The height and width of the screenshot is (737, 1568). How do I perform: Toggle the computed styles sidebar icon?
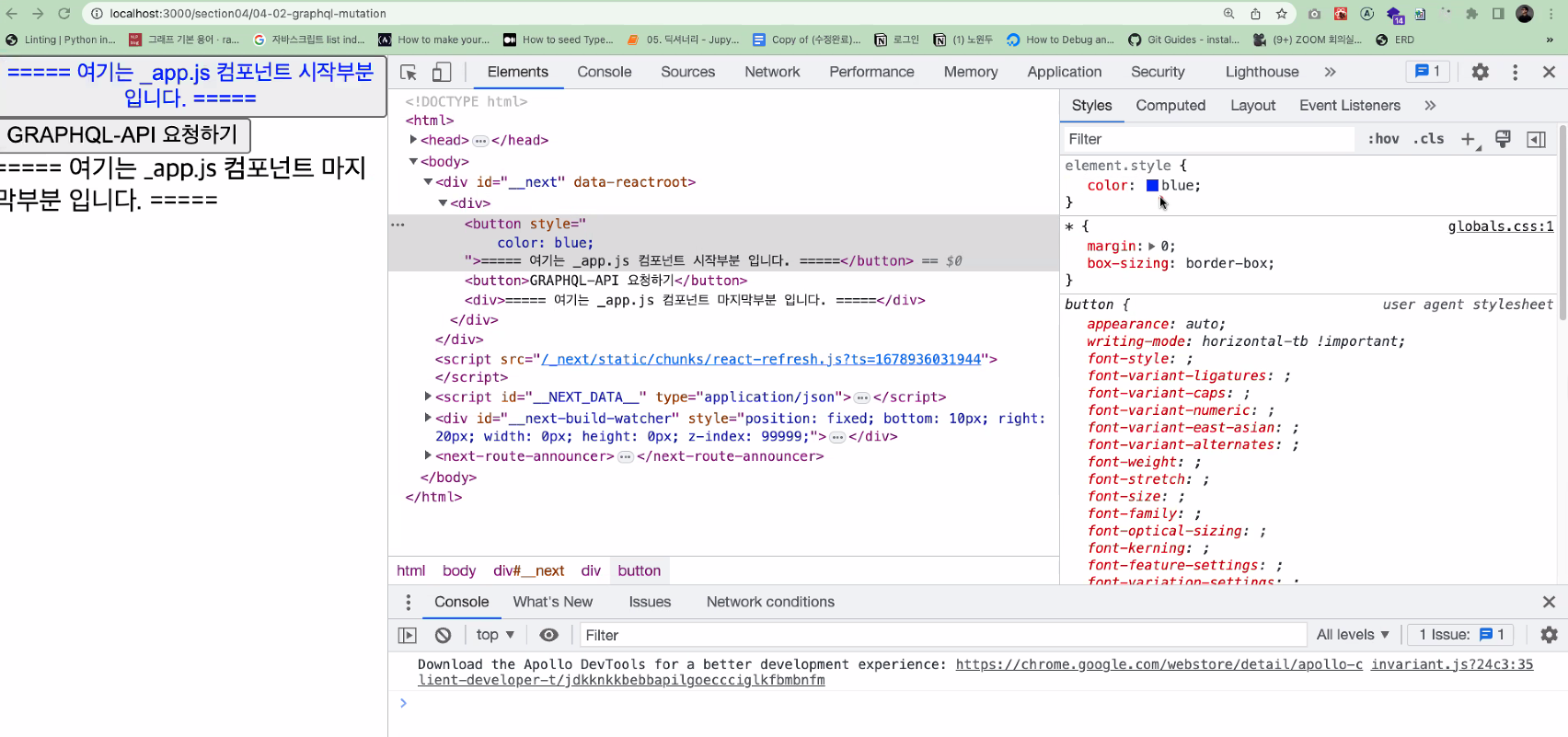click(x=1536, y=139)
